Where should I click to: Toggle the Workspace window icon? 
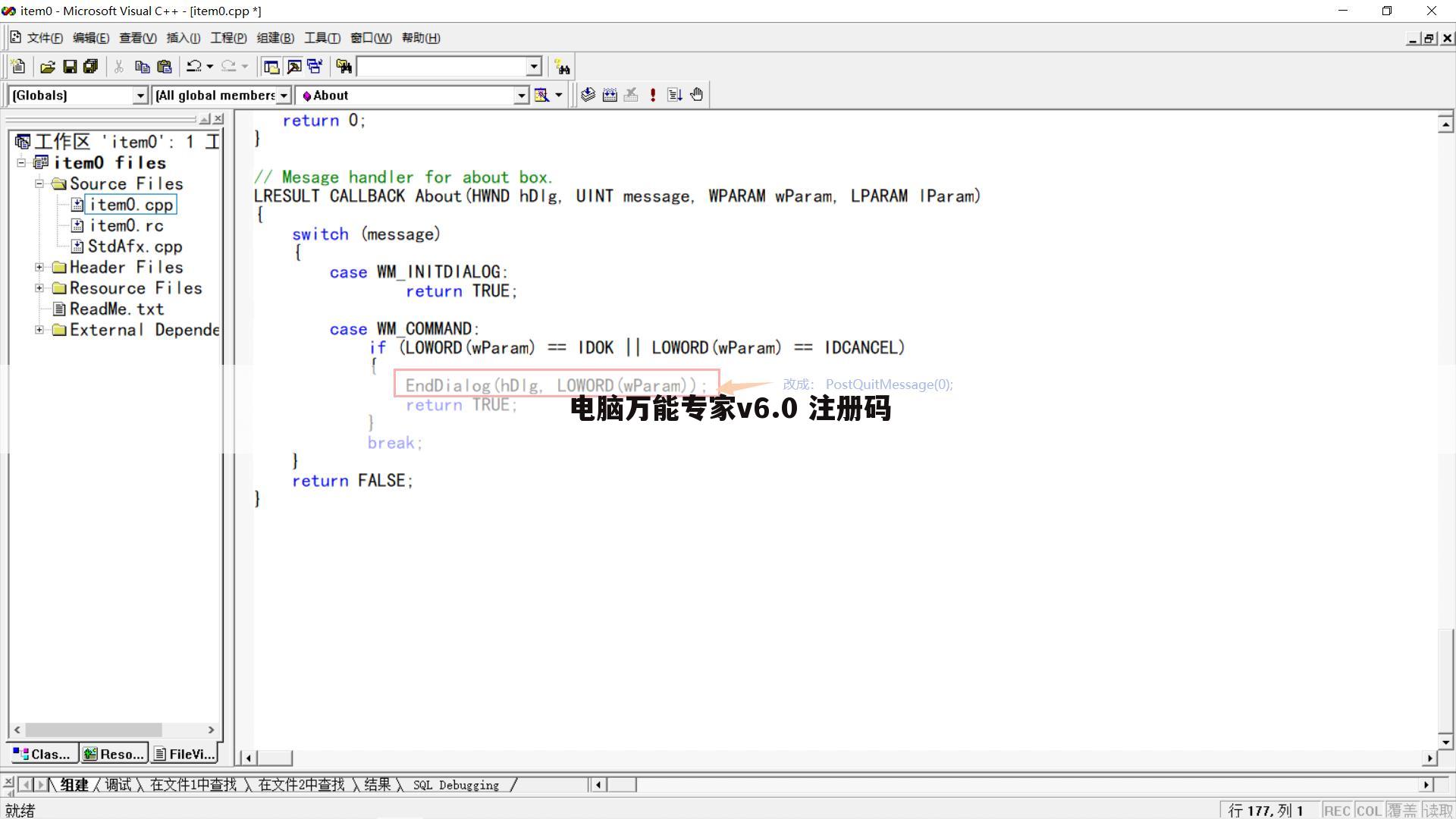[x=271, y=67]
